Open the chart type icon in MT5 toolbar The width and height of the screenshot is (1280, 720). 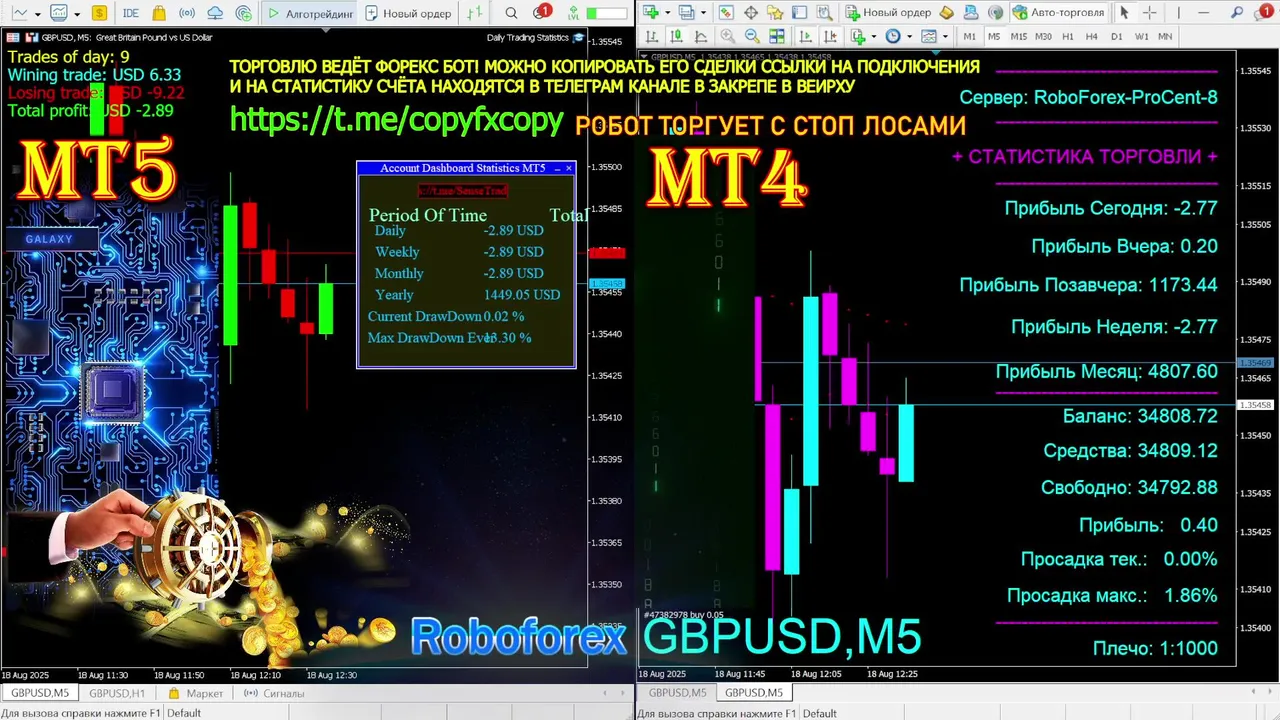[19, 13]
